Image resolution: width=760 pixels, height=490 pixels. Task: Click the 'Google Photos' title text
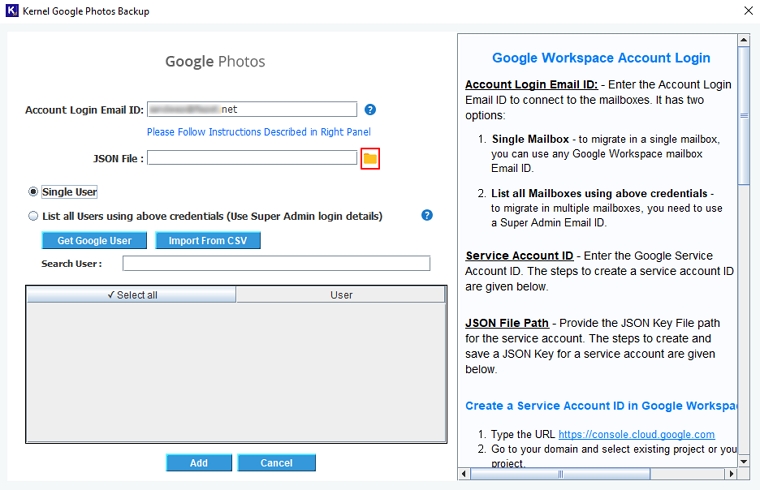click(x=215, y=62)
